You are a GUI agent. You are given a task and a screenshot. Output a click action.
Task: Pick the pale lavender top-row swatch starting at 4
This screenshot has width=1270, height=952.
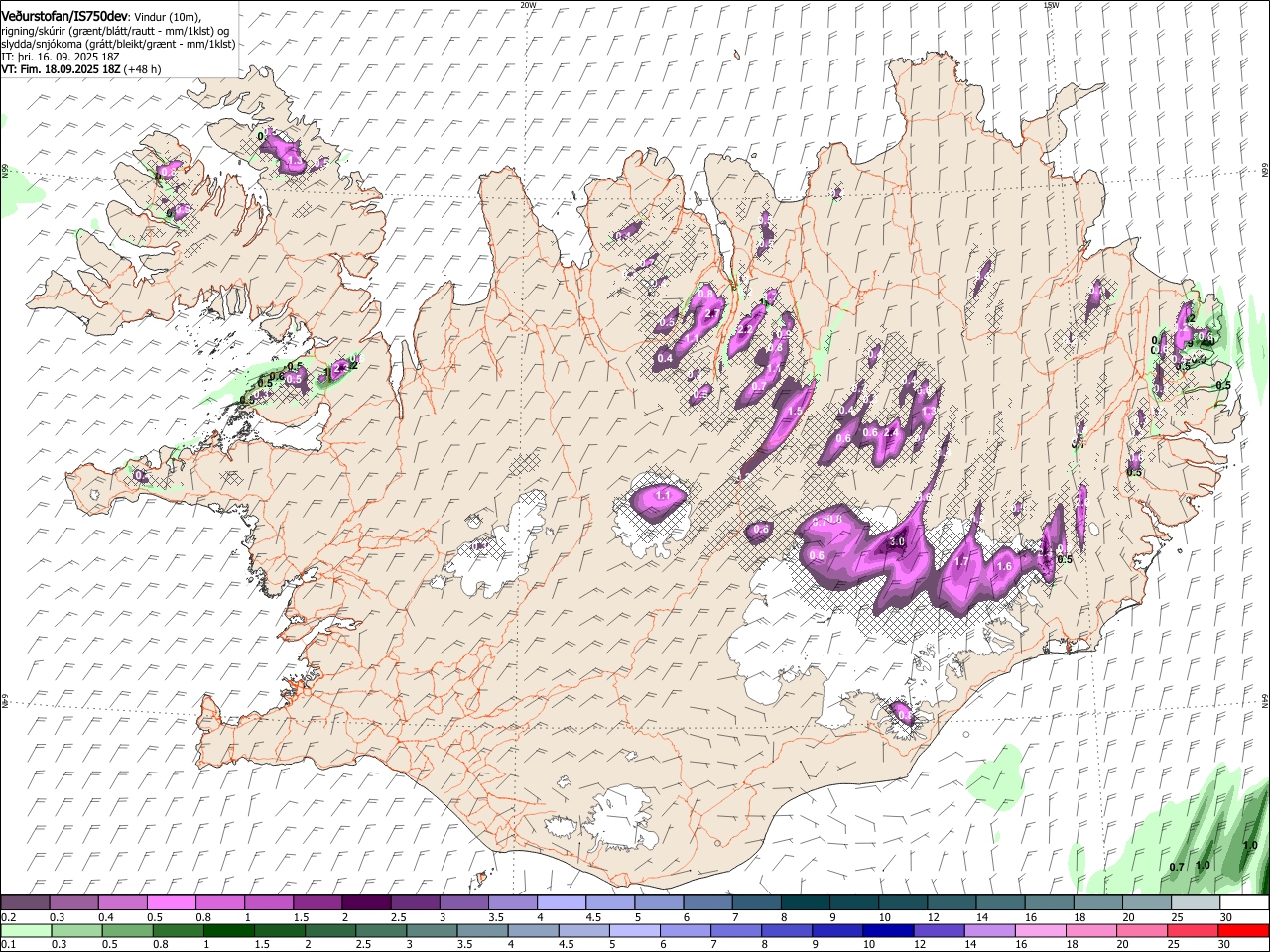tap(561, 902)
